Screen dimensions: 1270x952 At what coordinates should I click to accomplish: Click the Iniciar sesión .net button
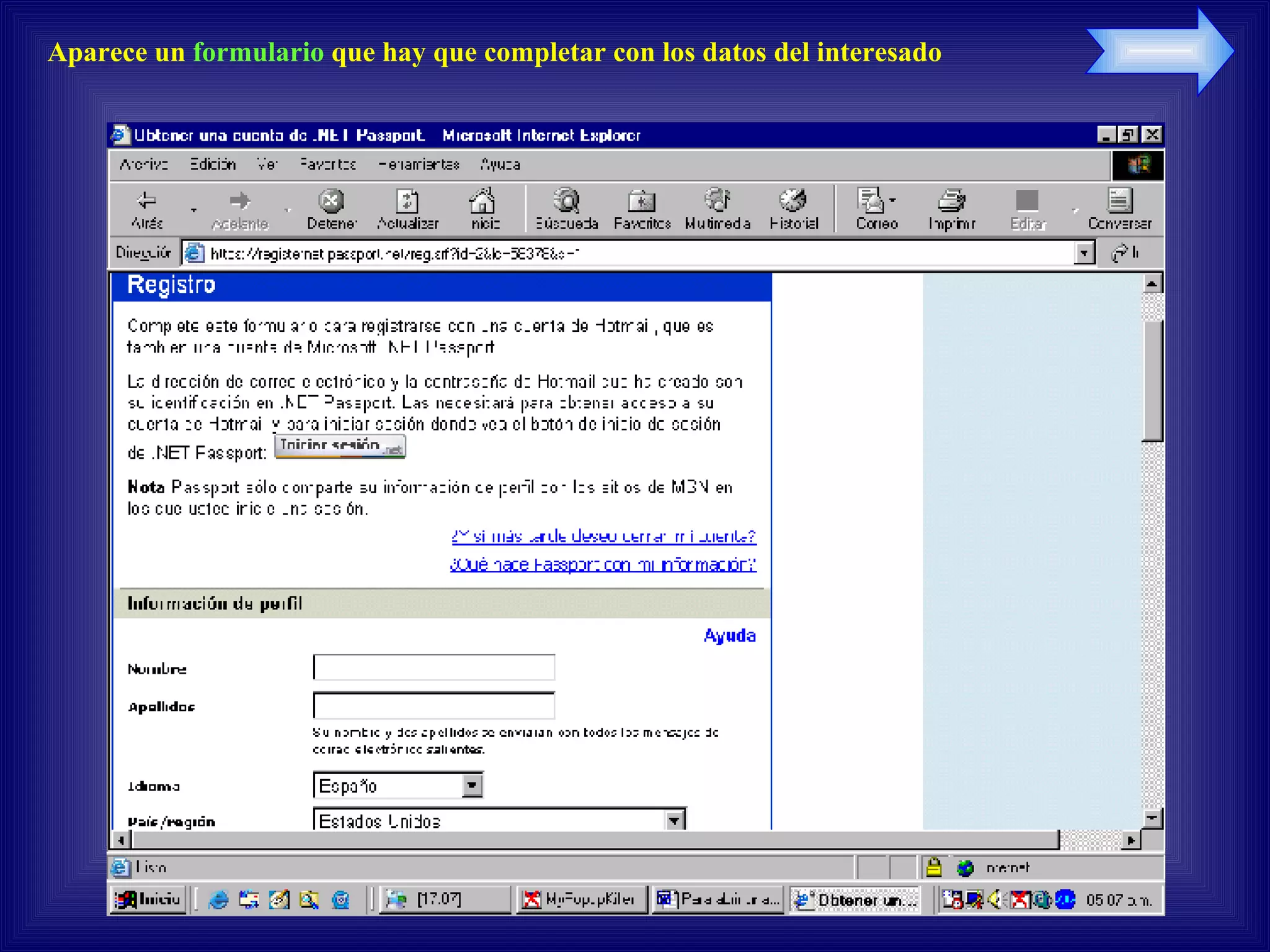pyautogui.click(x=340, y=446)
